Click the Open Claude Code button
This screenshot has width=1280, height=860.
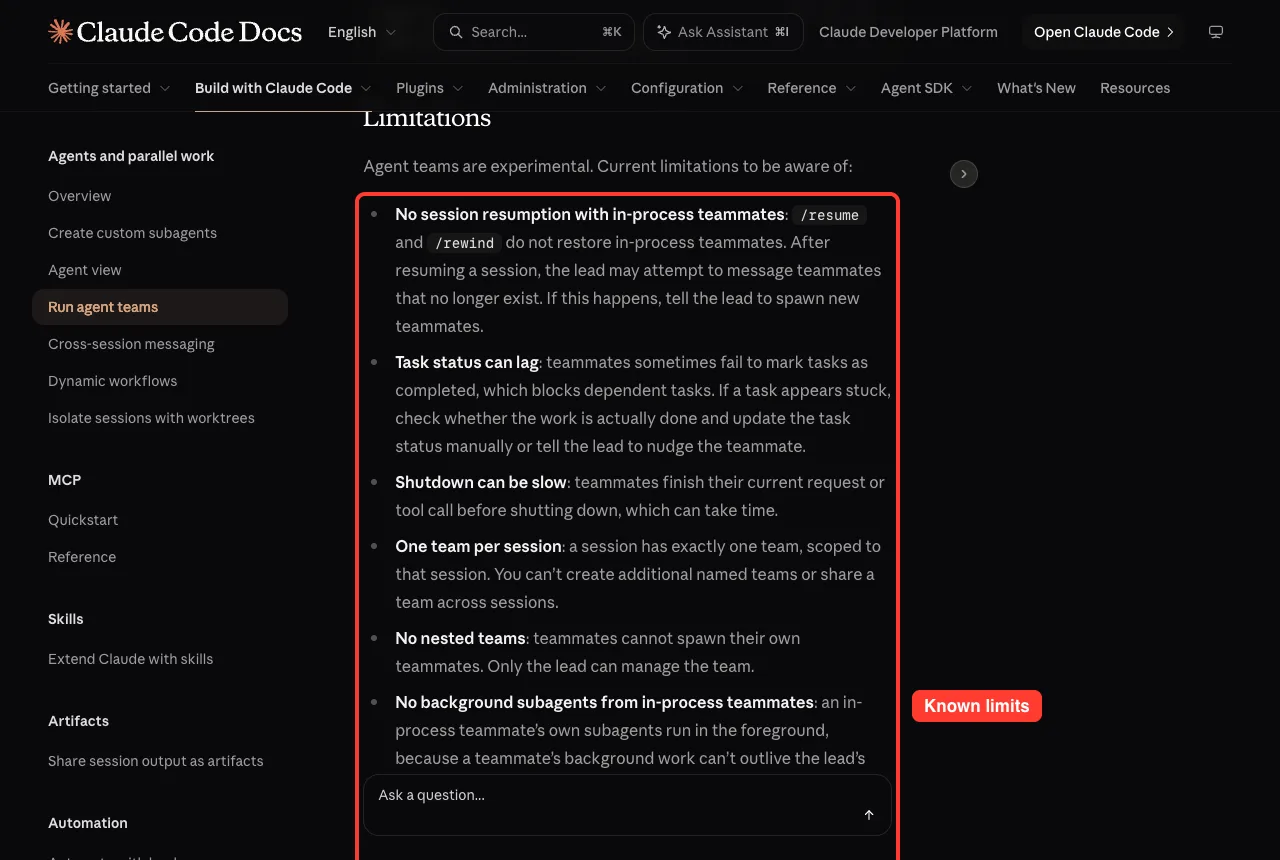point(1103,32)
